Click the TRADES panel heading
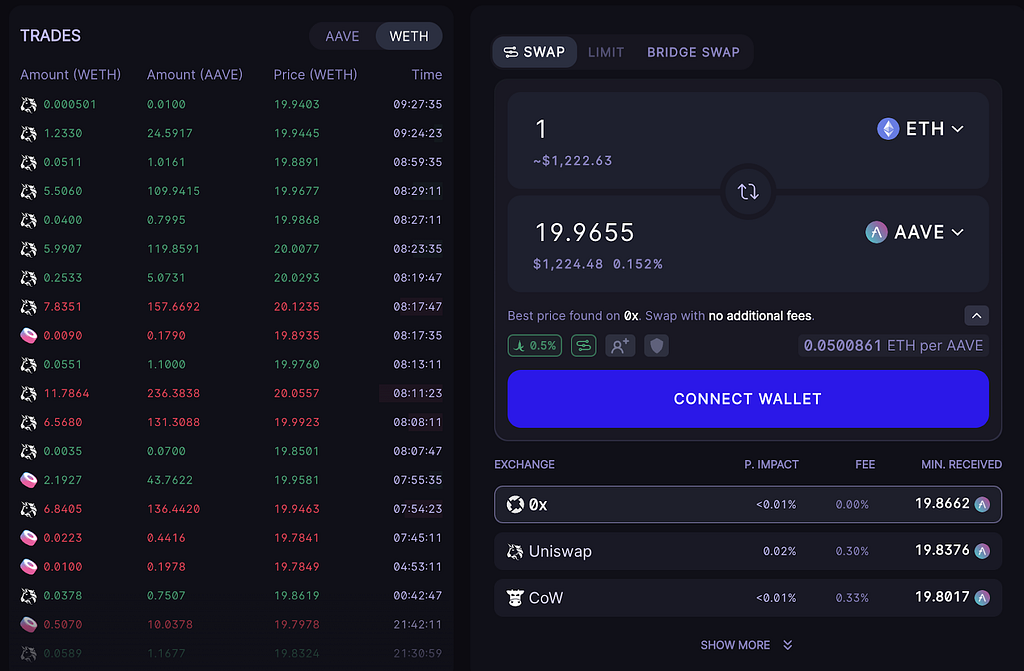The height and width of the screenshot is (671, 1024). [50, 36]
